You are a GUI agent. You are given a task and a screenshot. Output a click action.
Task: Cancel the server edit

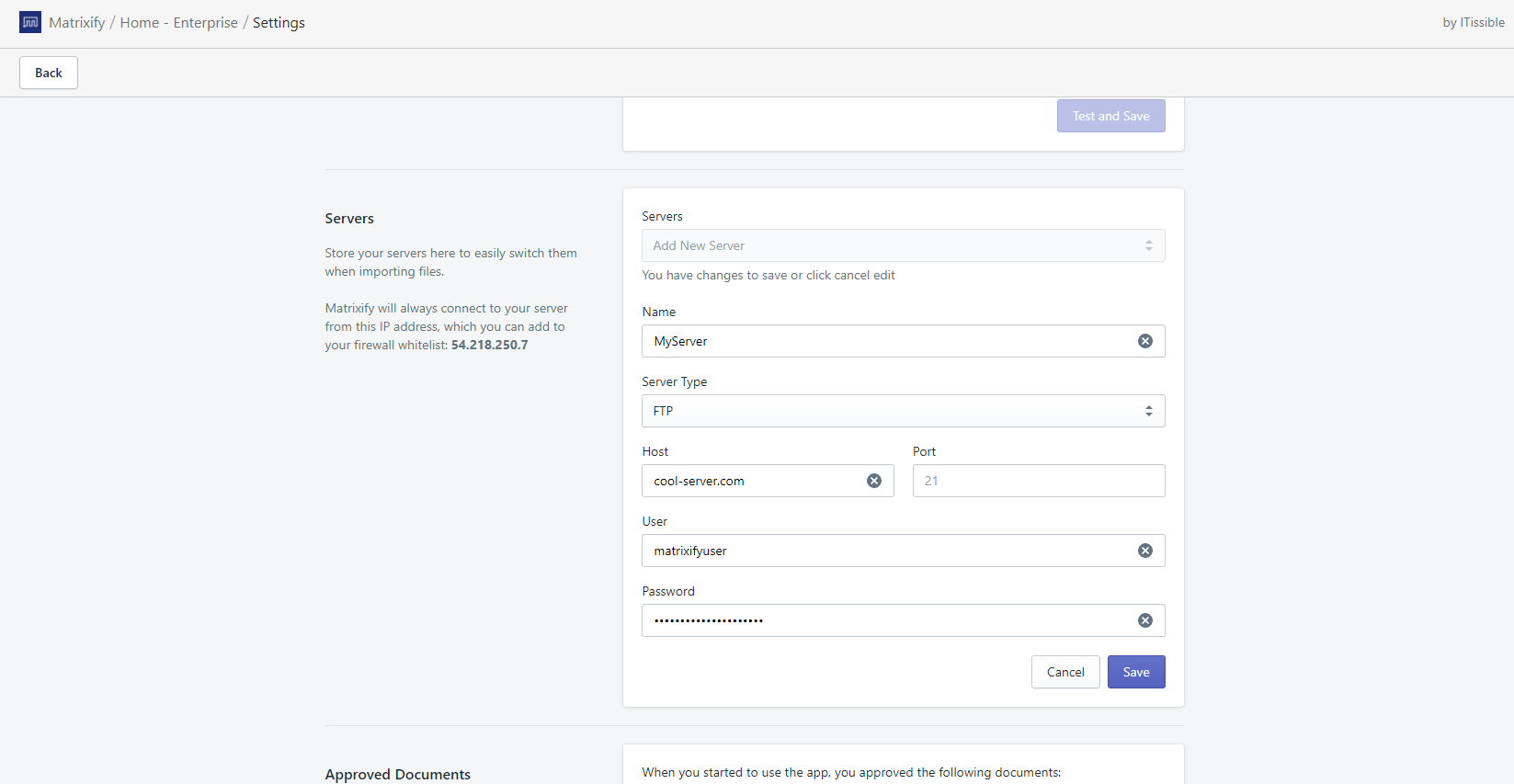coord(1065,672)
